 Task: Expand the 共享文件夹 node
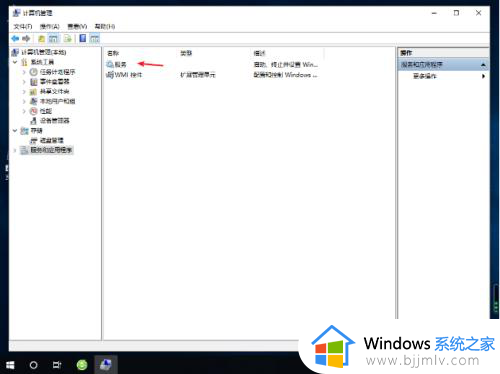click(24, 91)
